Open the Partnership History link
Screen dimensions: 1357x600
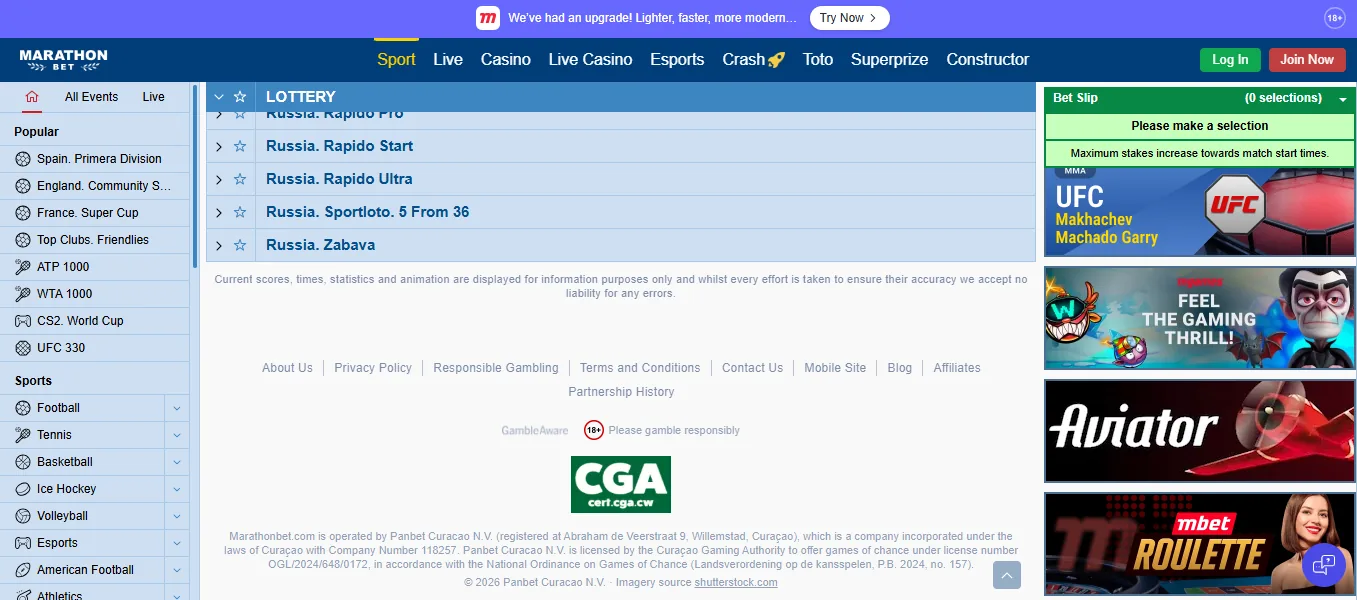point(621,392)
